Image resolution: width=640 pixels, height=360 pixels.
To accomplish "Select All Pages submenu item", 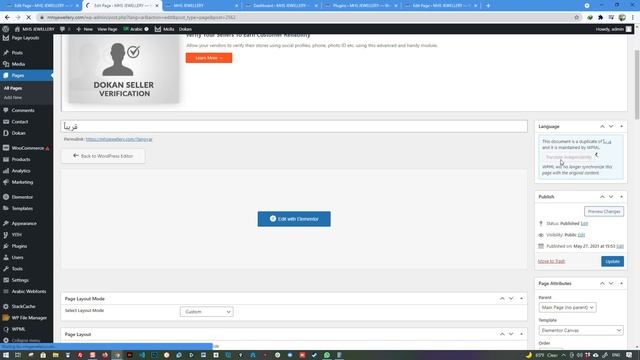I will (x=13, y=88).
